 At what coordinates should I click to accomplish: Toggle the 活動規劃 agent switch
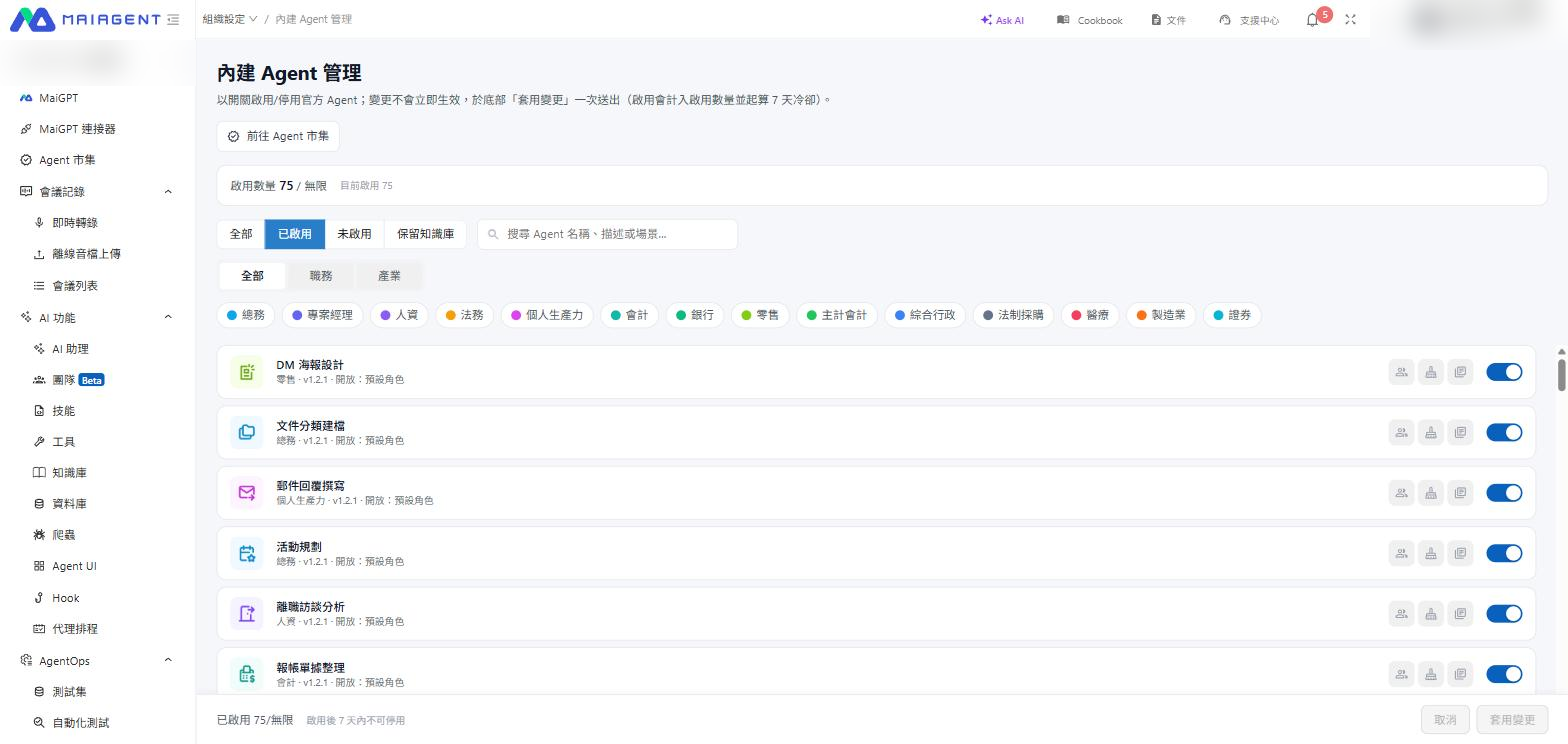click(1504, 554)
